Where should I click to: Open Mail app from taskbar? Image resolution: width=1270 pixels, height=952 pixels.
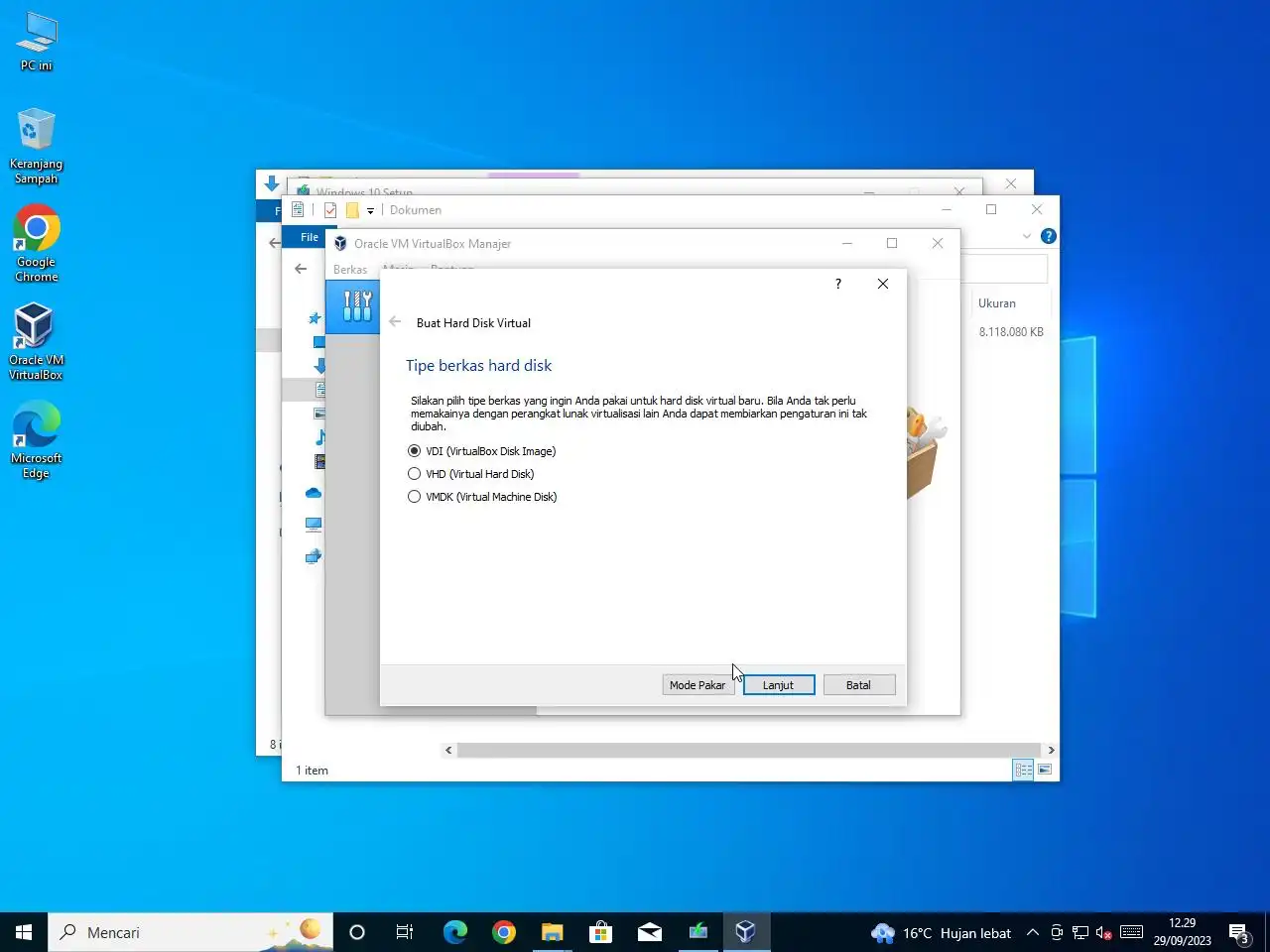(650, 932)
